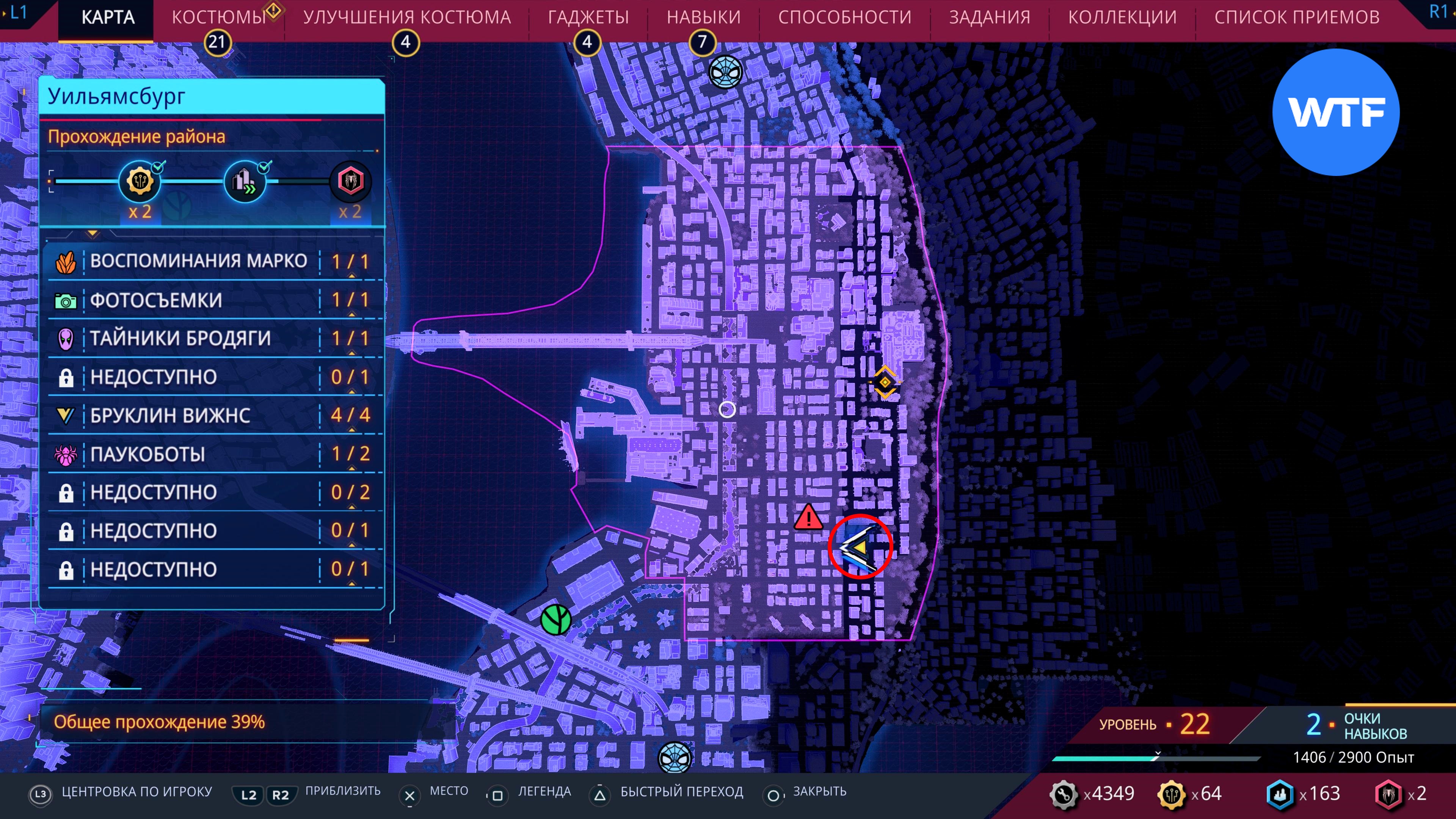This screenshot has width=1456, height=819.
Task: Click the Spider-Man face marker at top
Action: [725, 72]
